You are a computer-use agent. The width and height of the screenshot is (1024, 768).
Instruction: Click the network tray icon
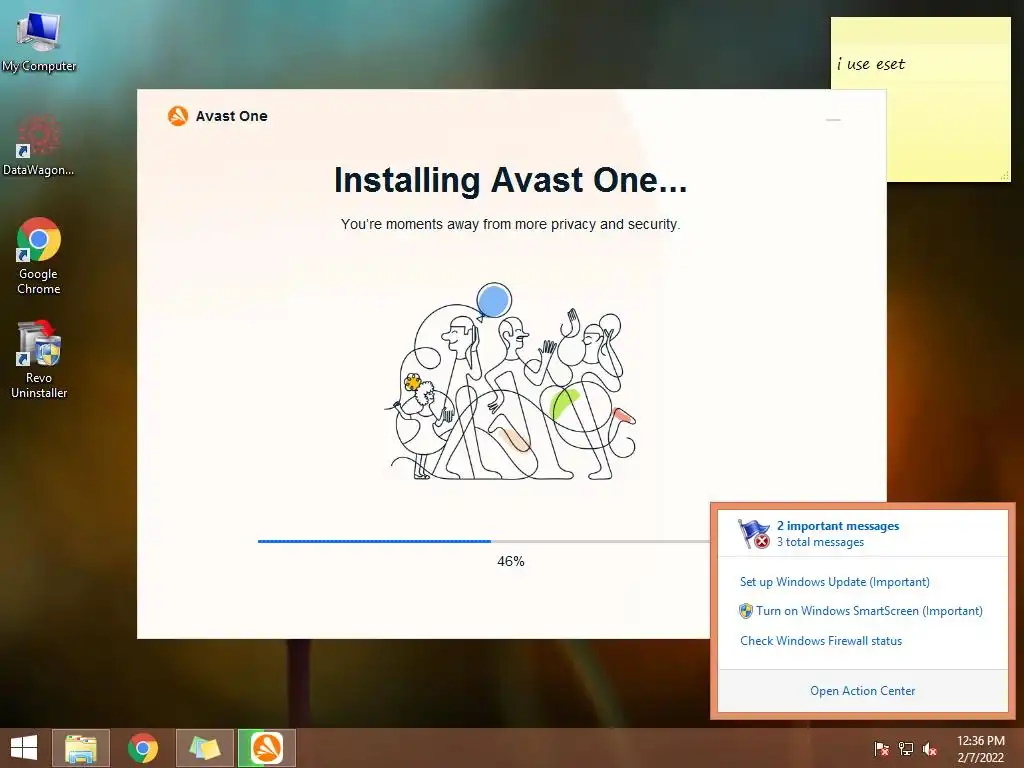tap(906, 748)
